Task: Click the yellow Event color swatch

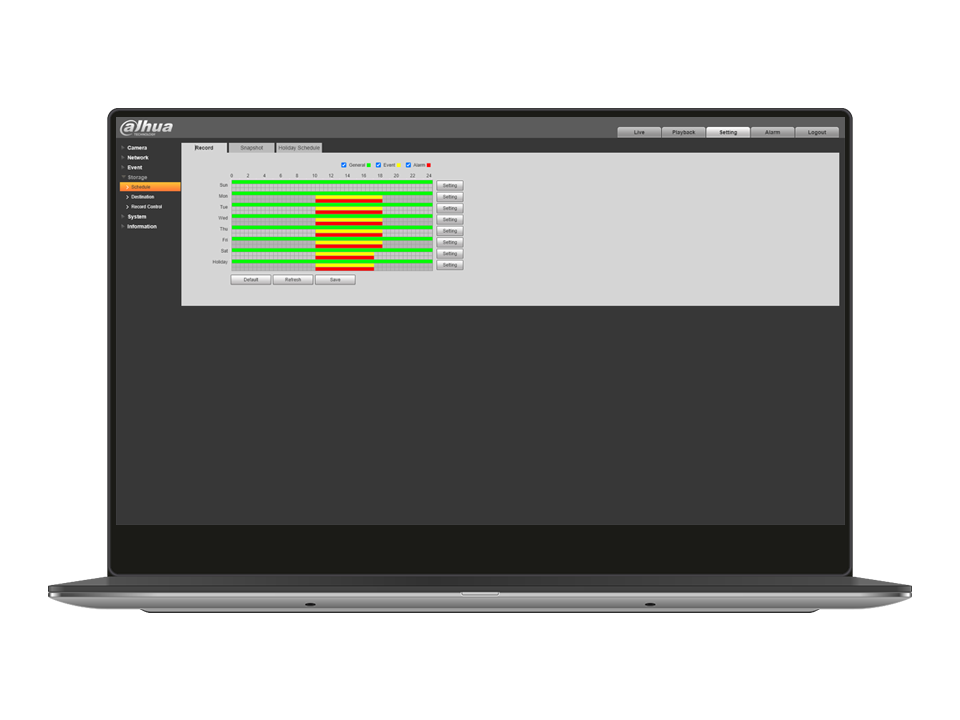Action: point(399,165)
